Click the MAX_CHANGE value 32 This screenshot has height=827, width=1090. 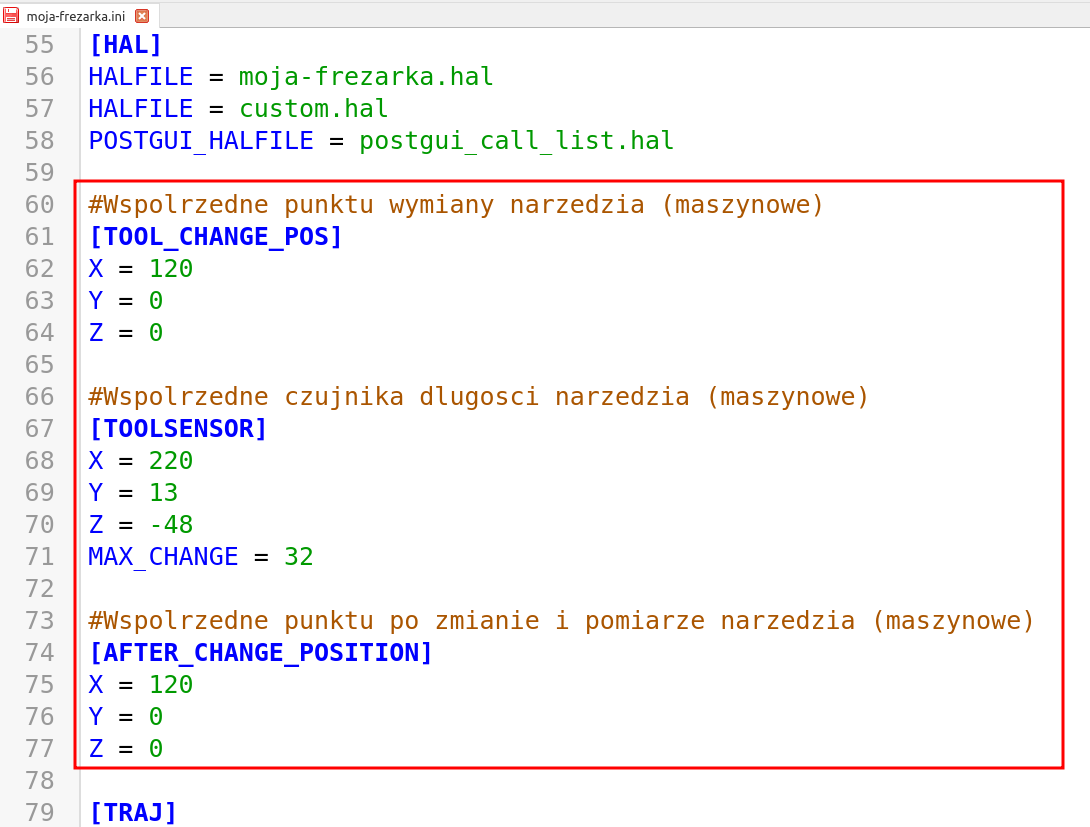coord(298,557)
